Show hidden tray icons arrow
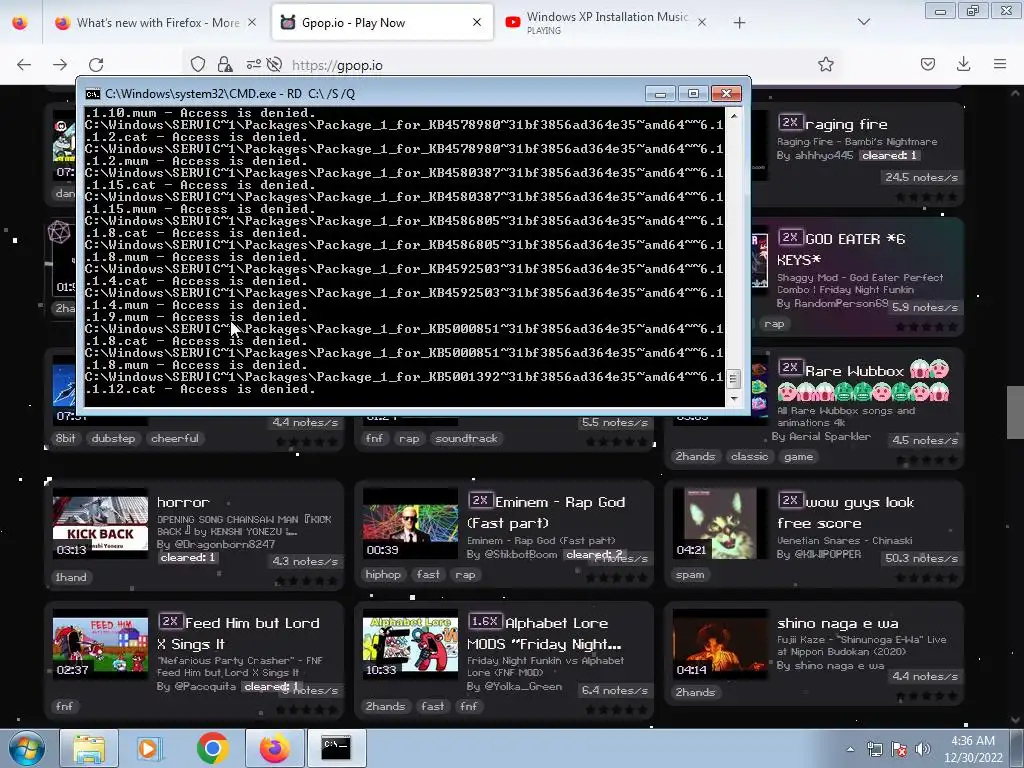The image size is (1024, 768). (850, 749)
